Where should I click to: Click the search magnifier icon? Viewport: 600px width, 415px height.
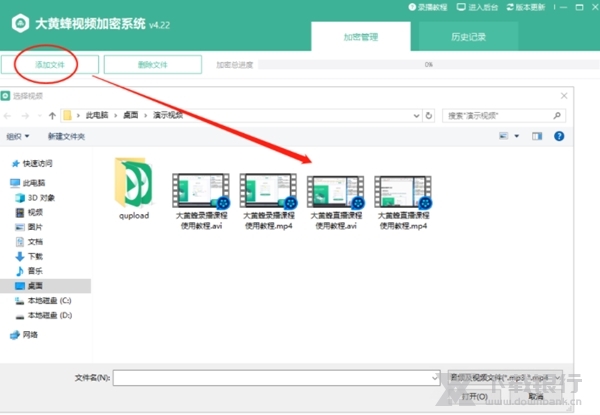pos(557,116)
